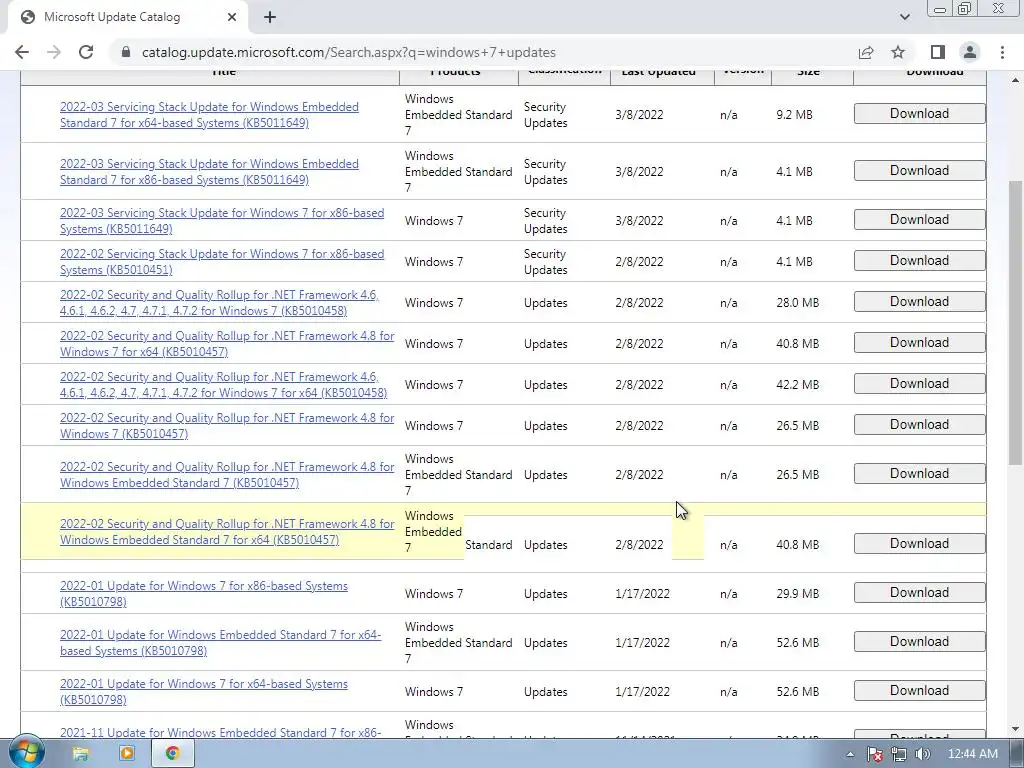The width and height of the screenshot is (1024, 768).
Task: Open KB5010457 .NET 4.8 Windows 7 x64 link
Action: pyautogui.click(x=227, y=344)
